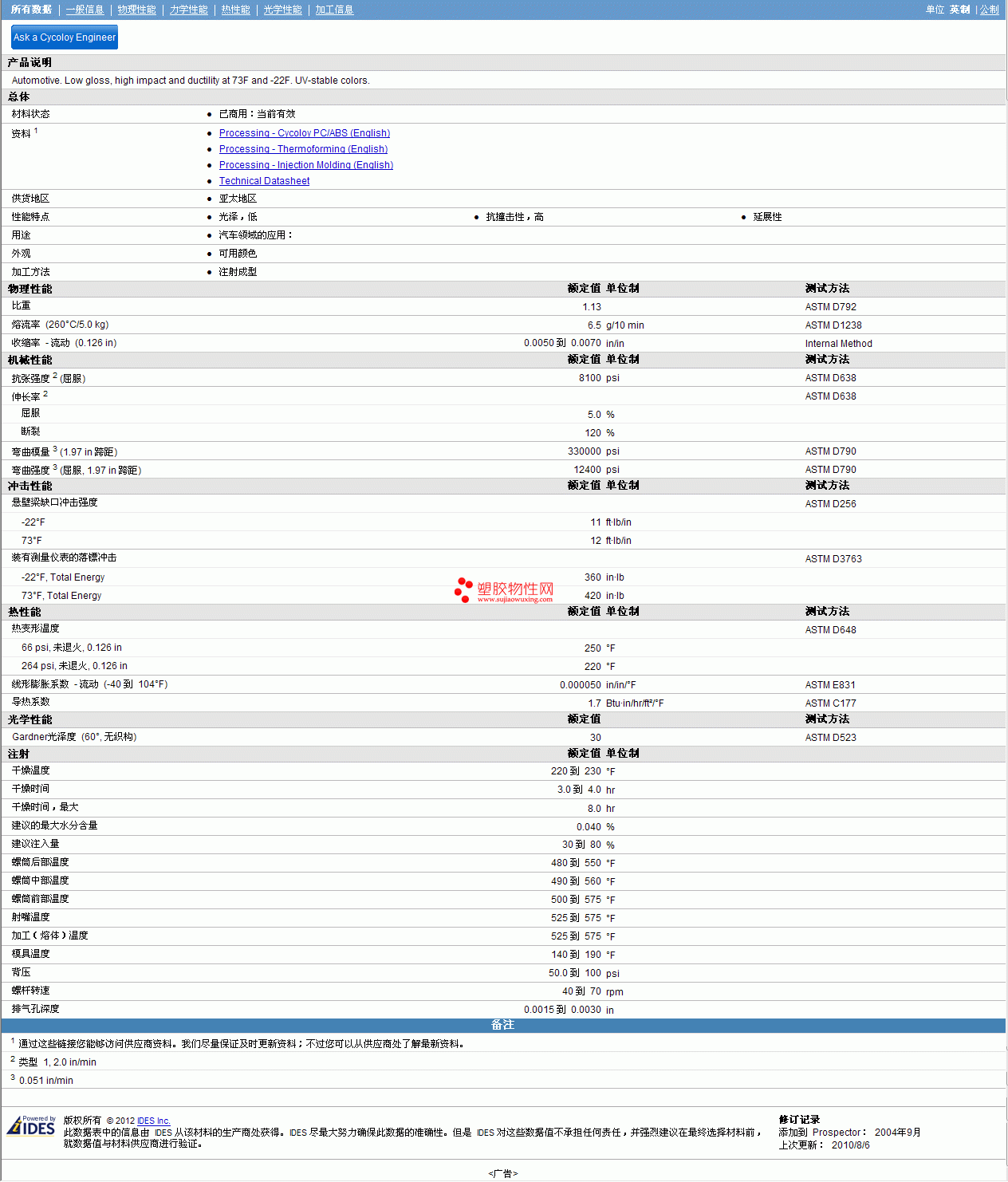
Task: Open Processing - Thermoforming (English) link
Action: coord(303,149)
